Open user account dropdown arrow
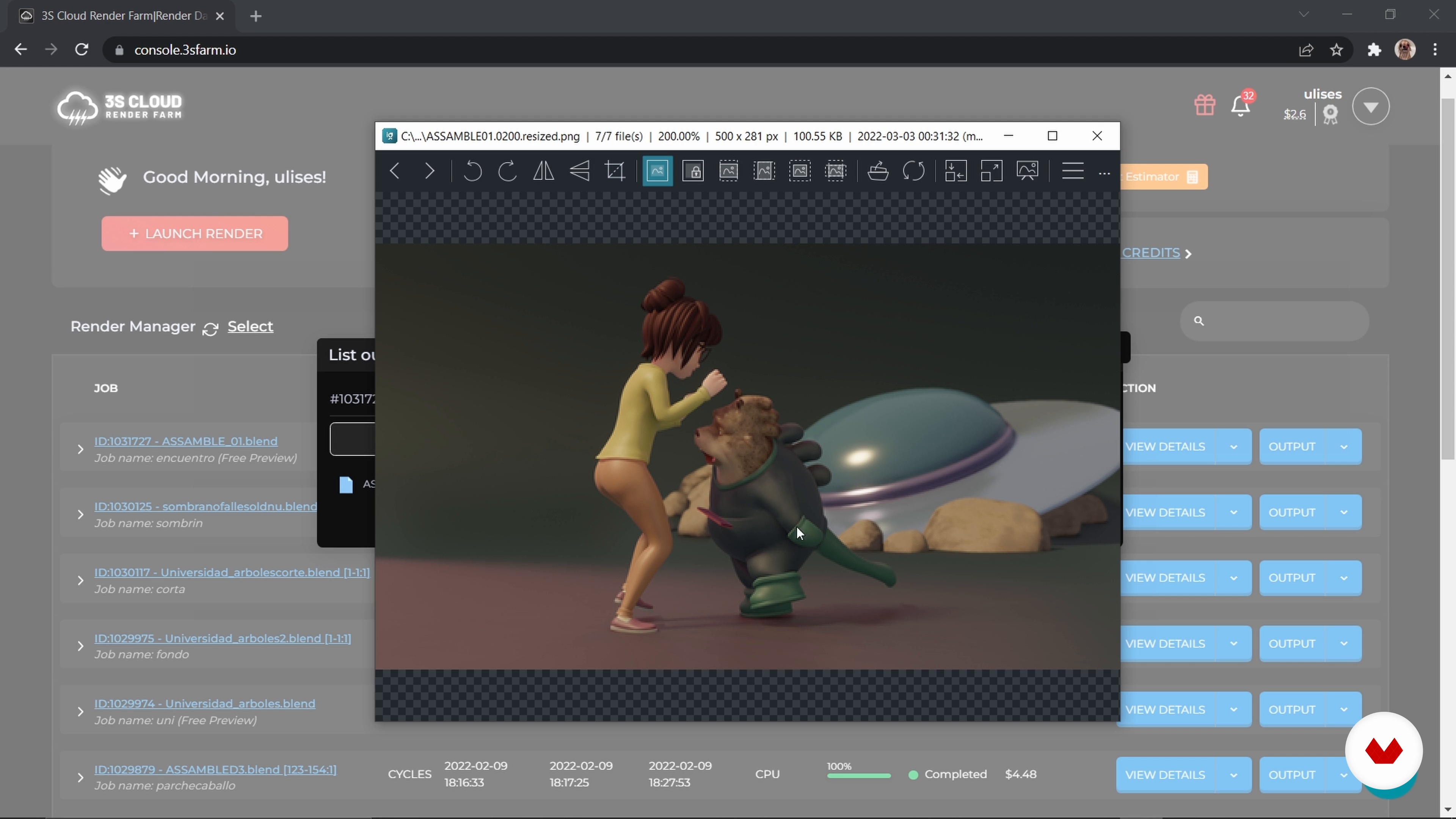This screenshot has width=1456, height=819. 1371,106
